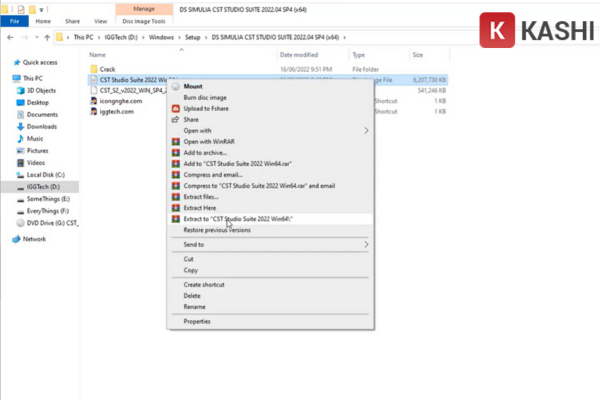Open Downloads in navigation pane

click(x=42, y=127)
